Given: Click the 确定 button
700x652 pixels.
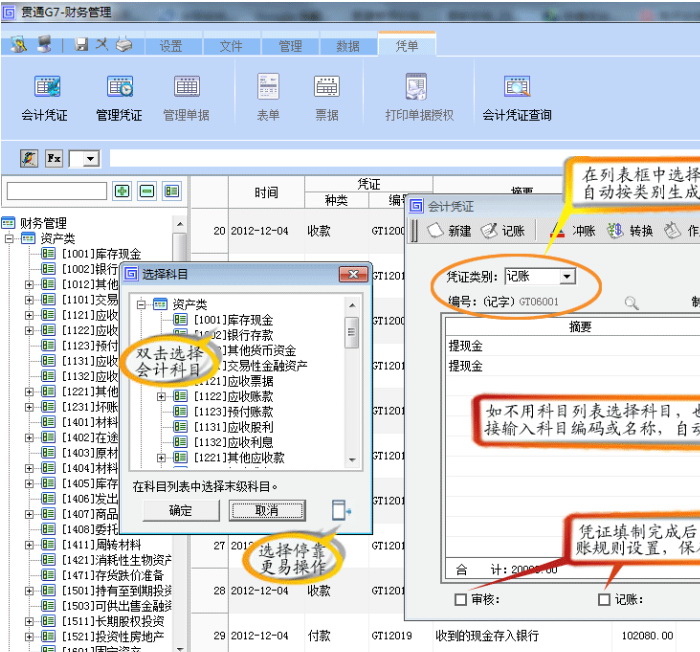Looking at the screenshot, I should 181,510.
